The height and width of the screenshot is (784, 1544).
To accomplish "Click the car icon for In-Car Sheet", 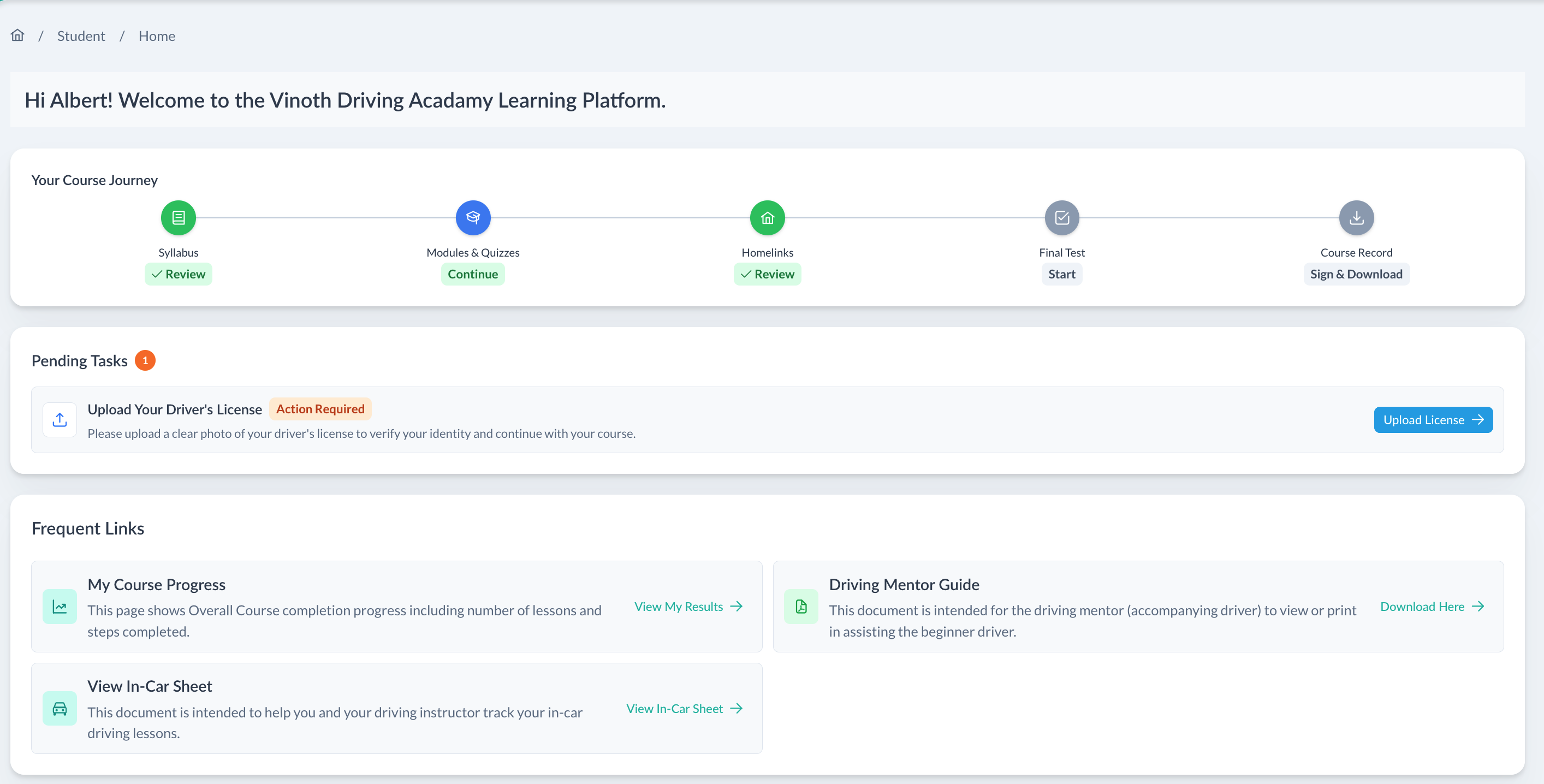I will (x=60, y=709).
